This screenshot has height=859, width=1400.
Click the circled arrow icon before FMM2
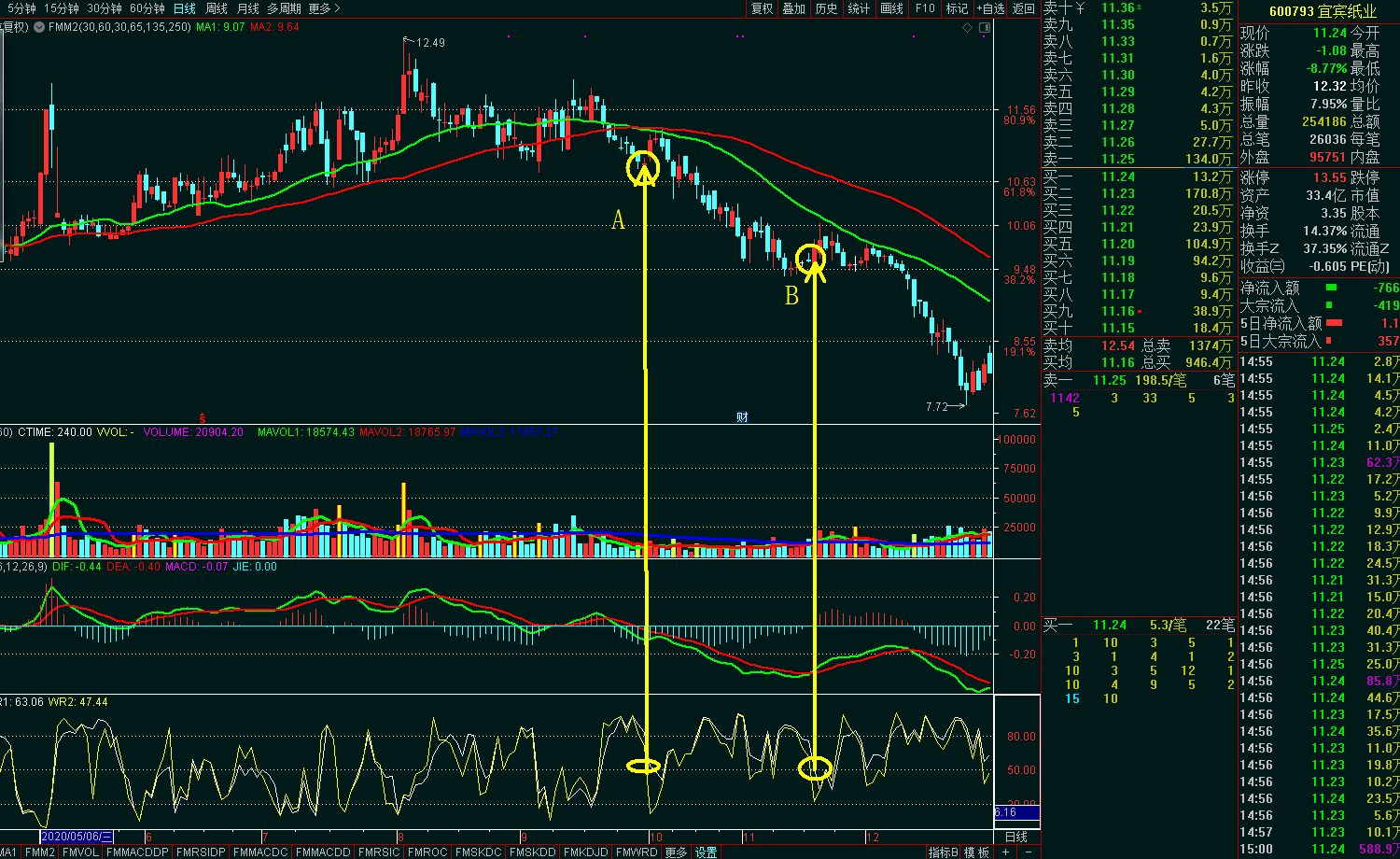[38, 27]
